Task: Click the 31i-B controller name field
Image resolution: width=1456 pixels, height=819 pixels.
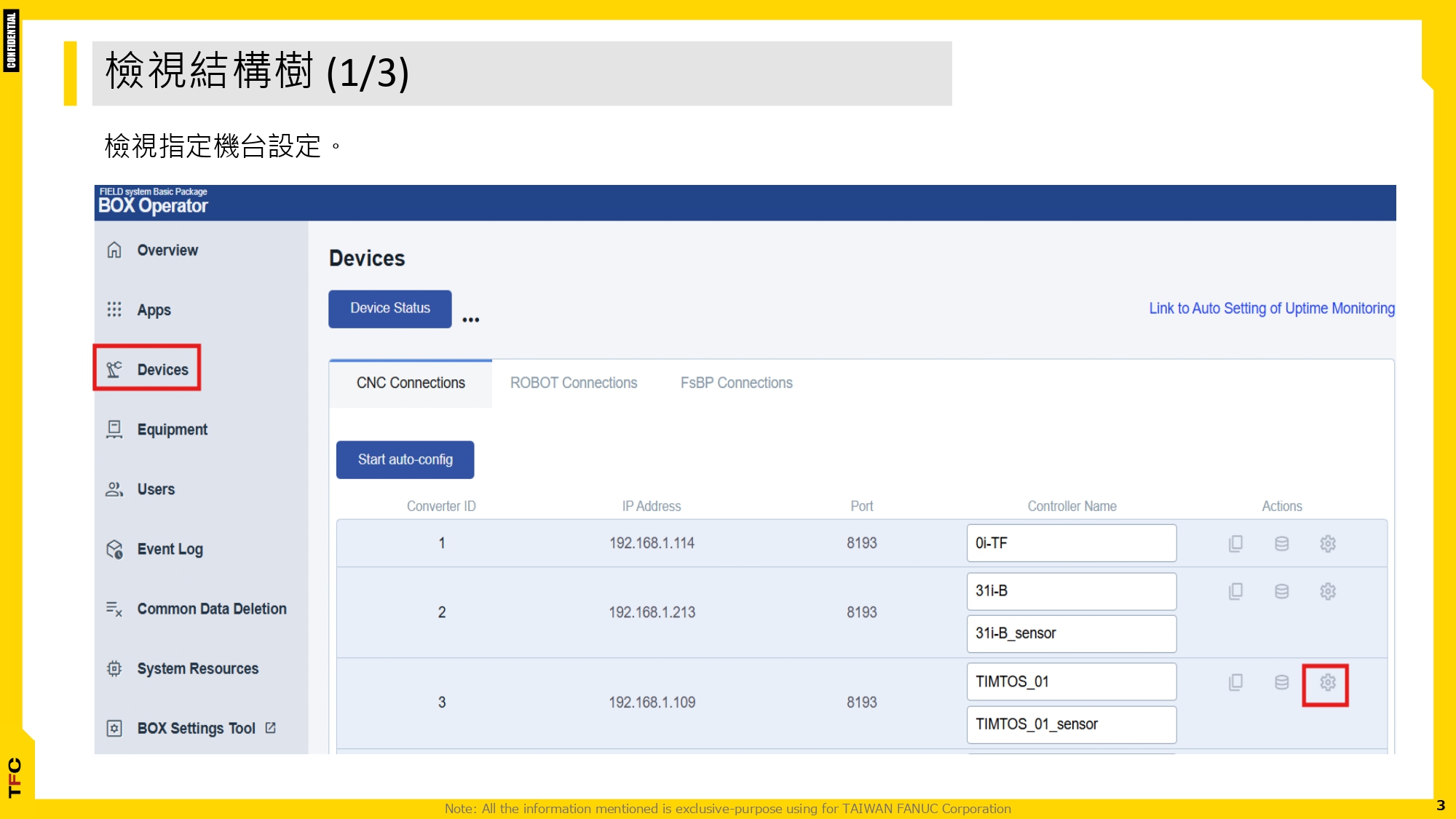Action: (x=1071, y=591)
